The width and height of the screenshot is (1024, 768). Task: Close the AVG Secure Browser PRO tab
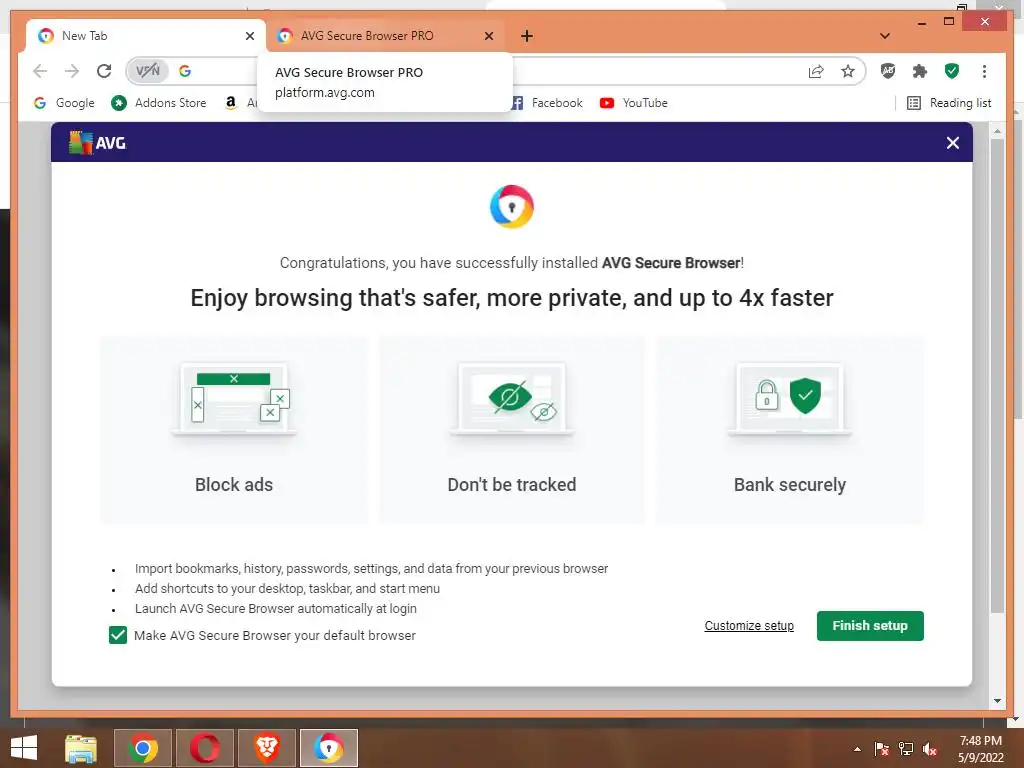click(488, 36)
